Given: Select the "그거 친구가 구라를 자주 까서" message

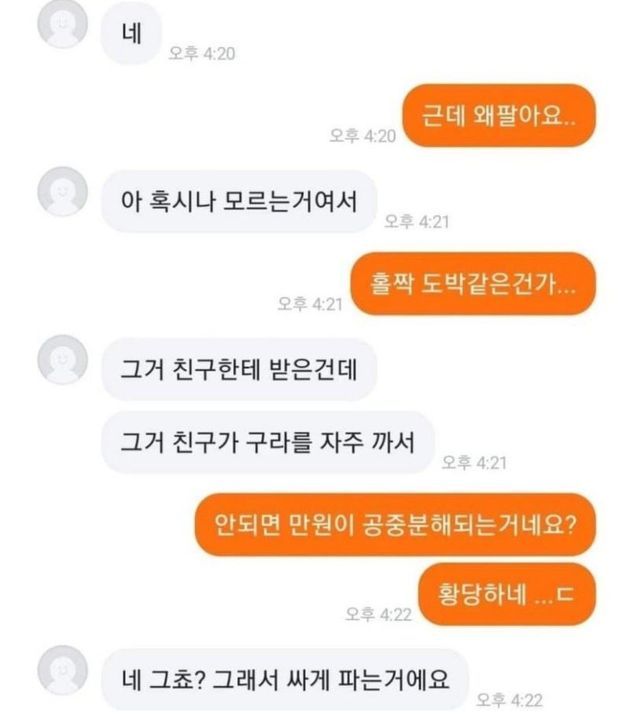Looking at the screenshot, I should point(267,442).
